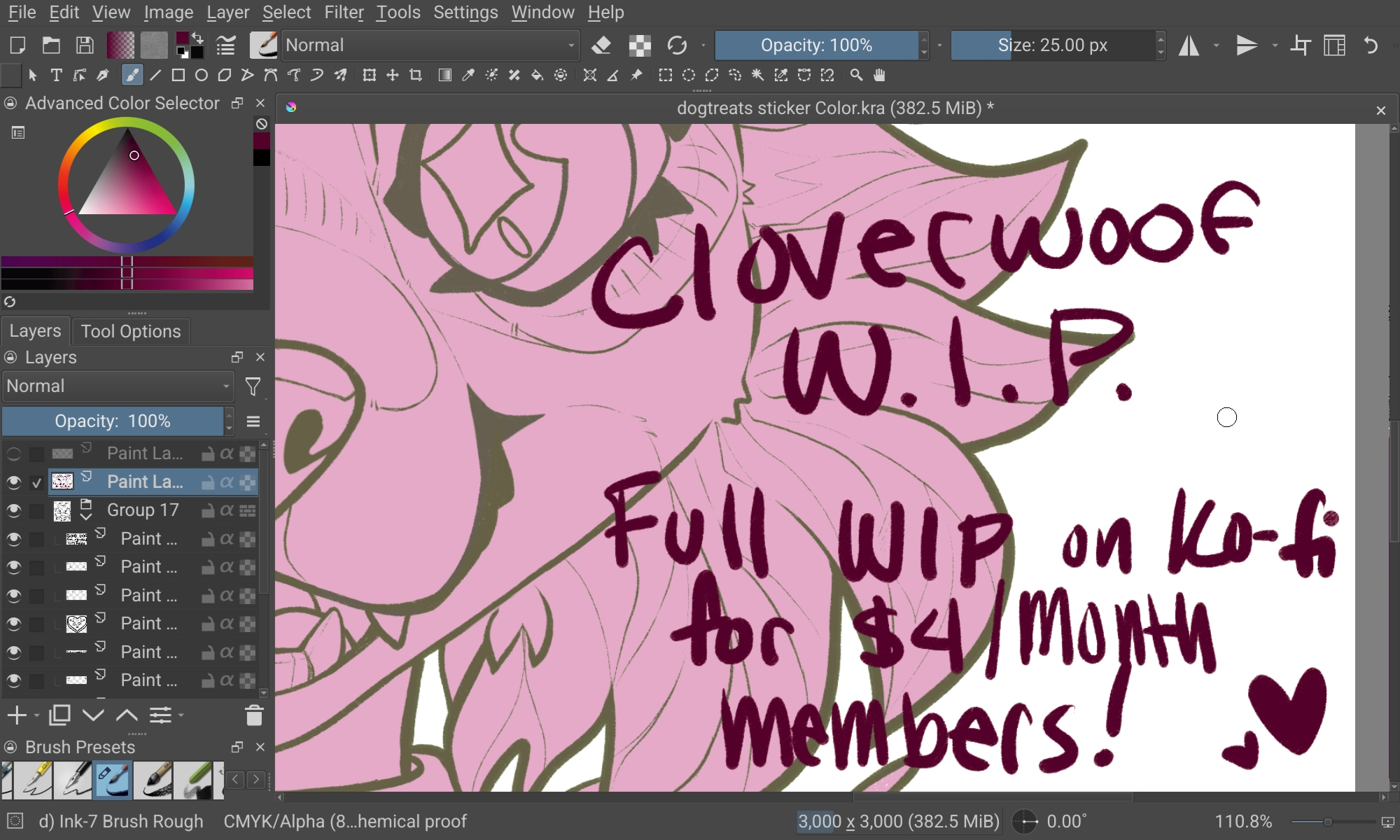1400x840 pixels.
Task: Pick the Fill bucket tool
Action: coord(537,75)
